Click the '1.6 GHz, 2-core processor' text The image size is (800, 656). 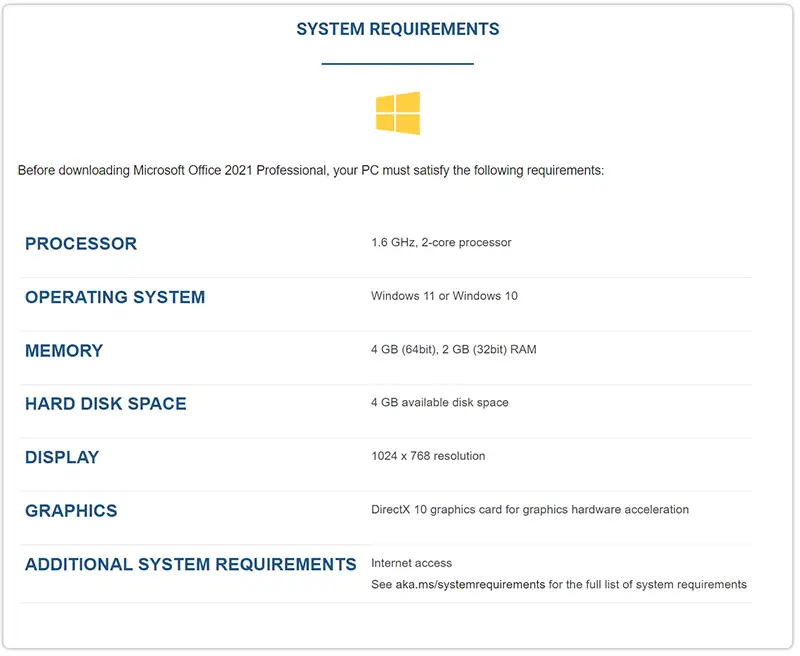click(x=441, y=243)
